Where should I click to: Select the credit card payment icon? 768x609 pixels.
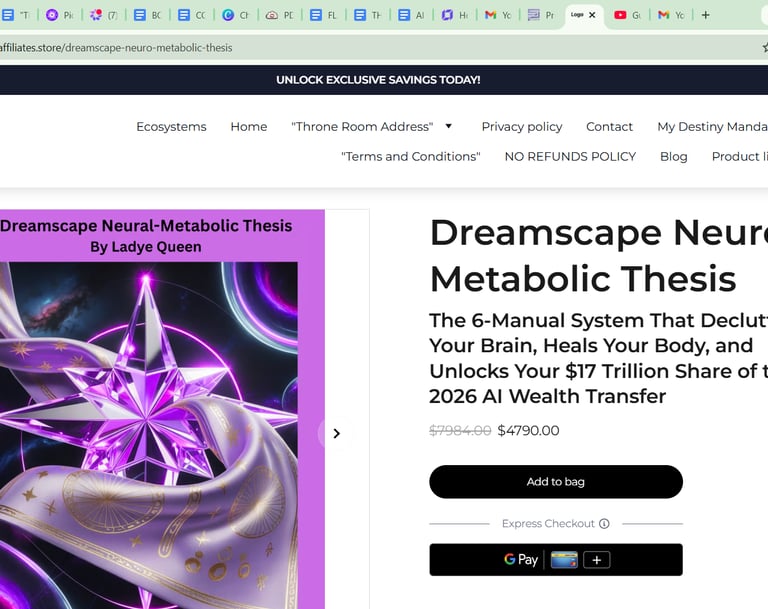(x=564, y=560)
